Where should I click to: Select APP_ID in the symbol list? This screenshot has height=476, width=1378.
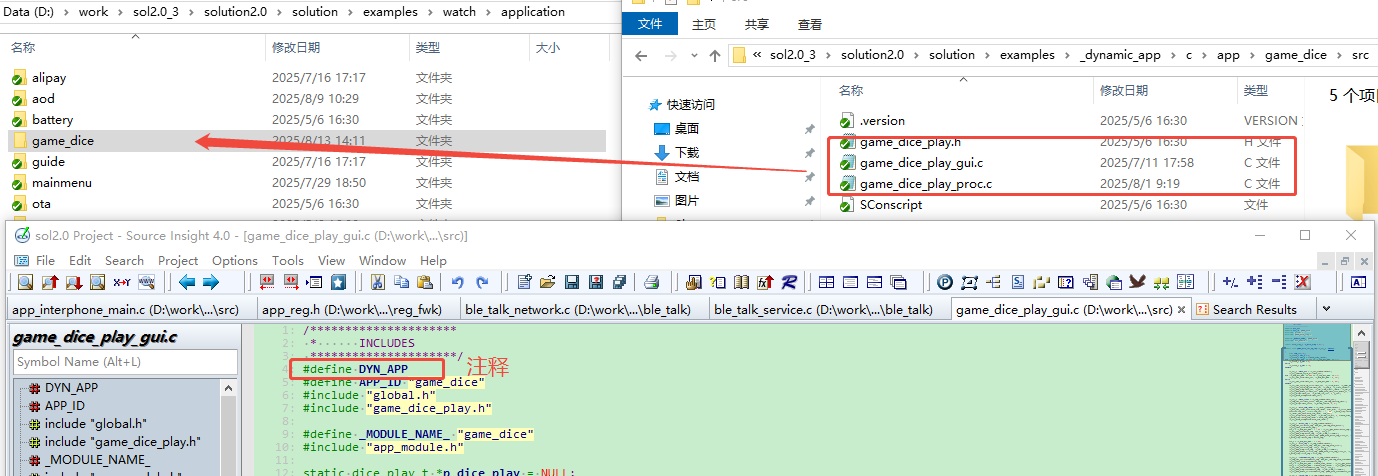tap(65, 405)
